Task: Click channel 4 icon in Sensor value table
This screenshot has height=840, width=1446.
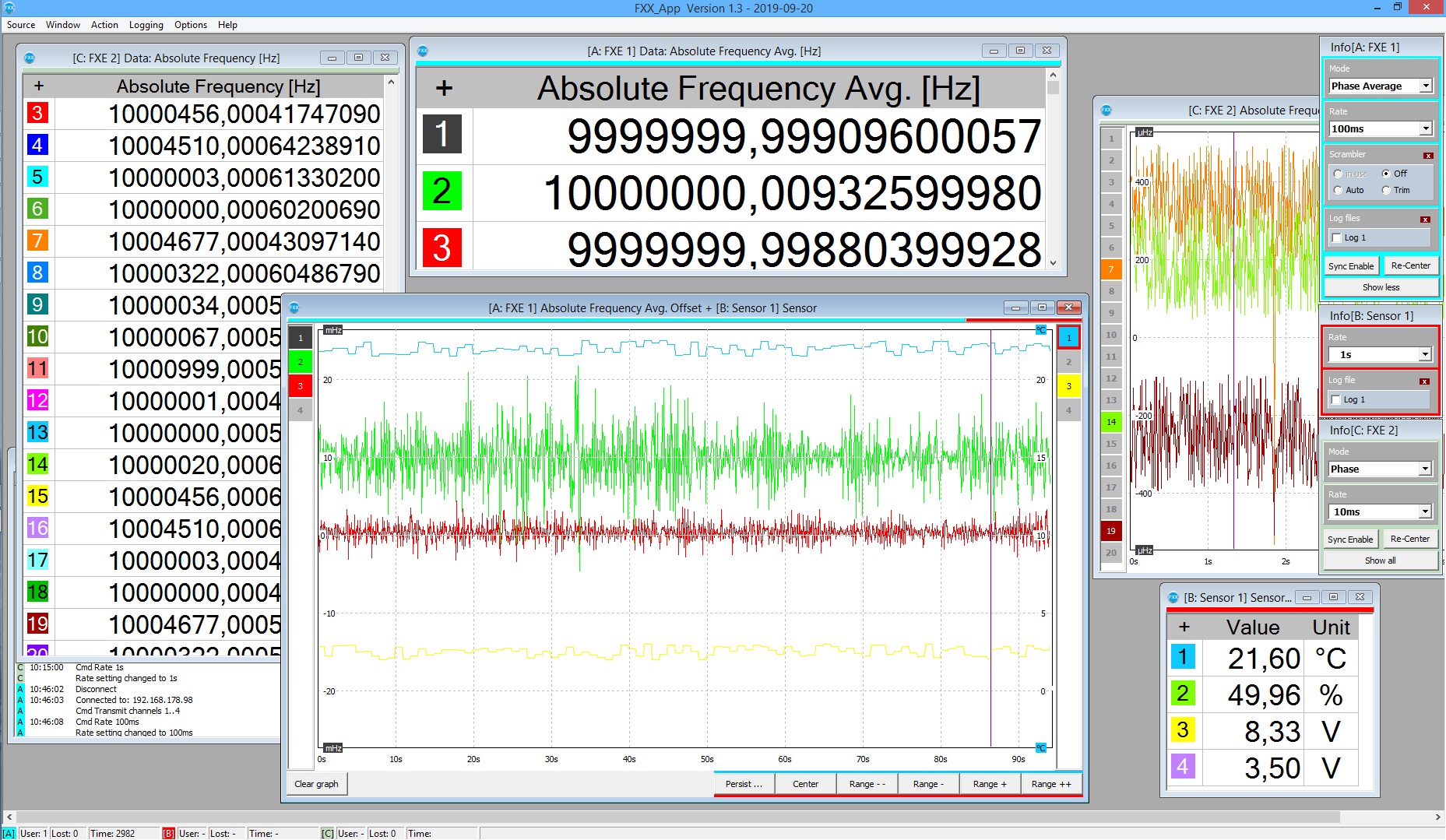Action: pos(1183,767)
